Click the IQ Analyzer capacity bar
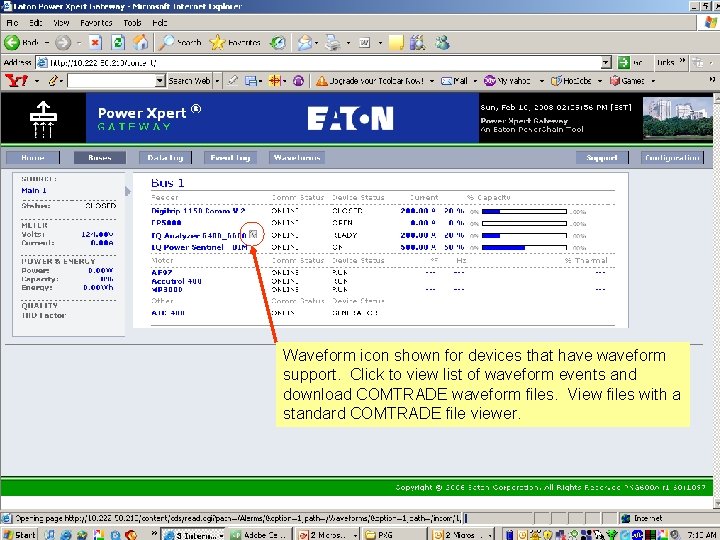Screen dimensions: 720x540 point(524,236)
